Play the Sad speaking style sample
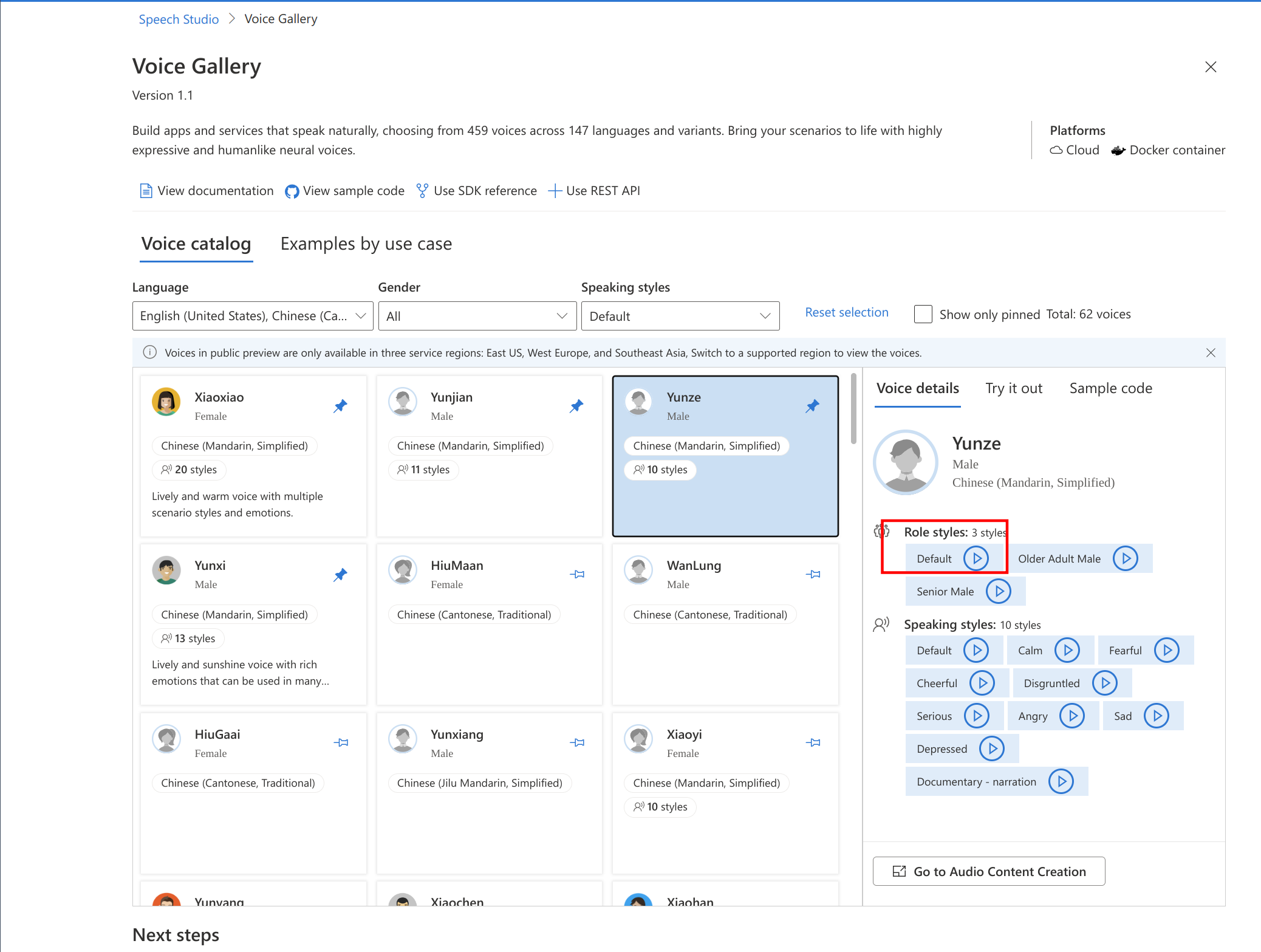 click(1157, 716)
